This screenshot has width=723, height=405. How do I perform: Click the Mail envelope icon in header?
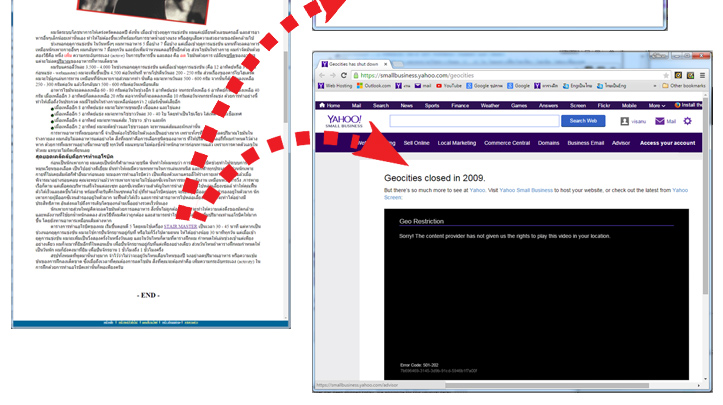pos(660,121)
